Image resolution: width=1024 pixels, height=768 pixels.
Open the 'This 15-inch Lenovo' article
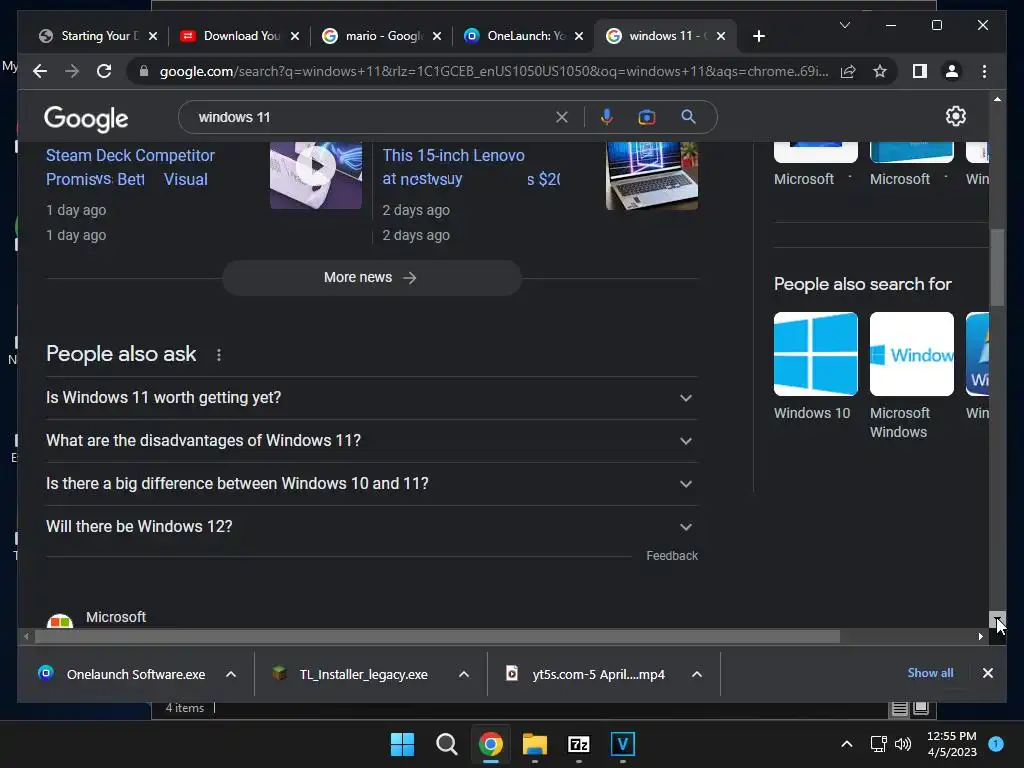[471, 167]
